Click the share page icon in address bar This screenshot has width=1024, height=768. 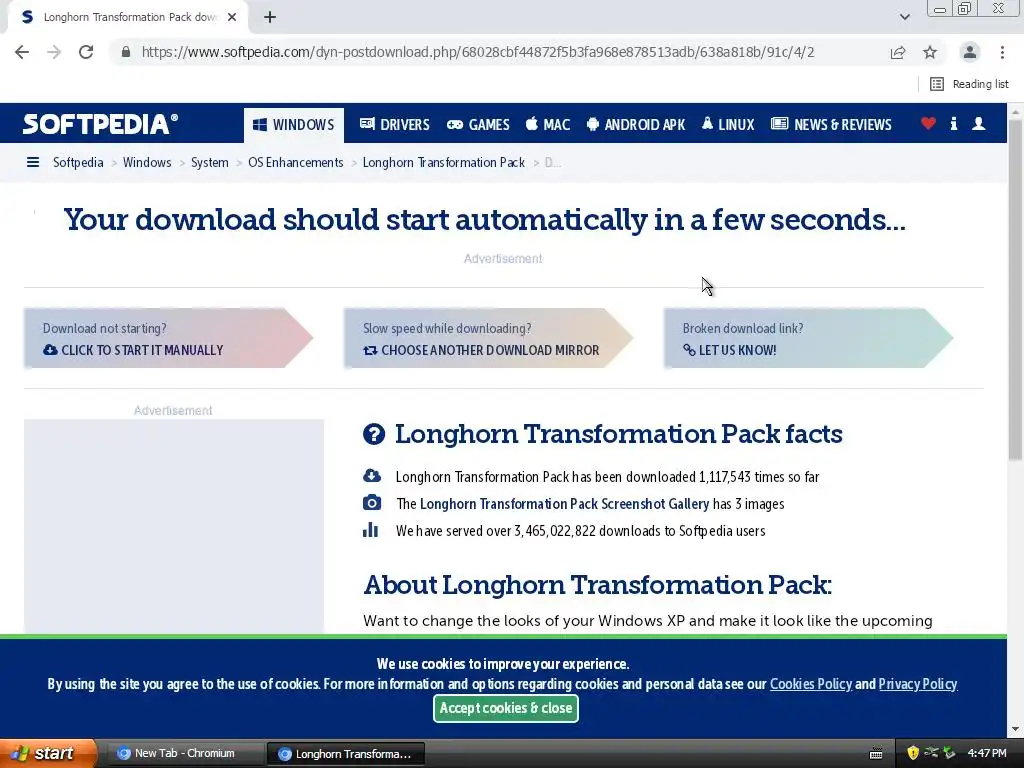point(898,52)
